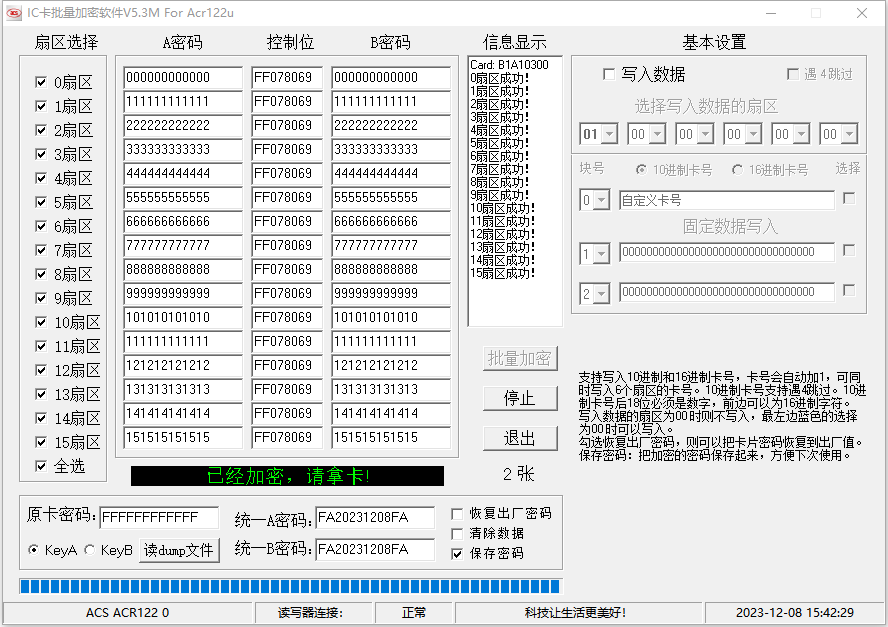Open the block dropdown showing 1
The height and width of the screenshot is (627, 888).
pyautogui.click(x=601, y=254)
